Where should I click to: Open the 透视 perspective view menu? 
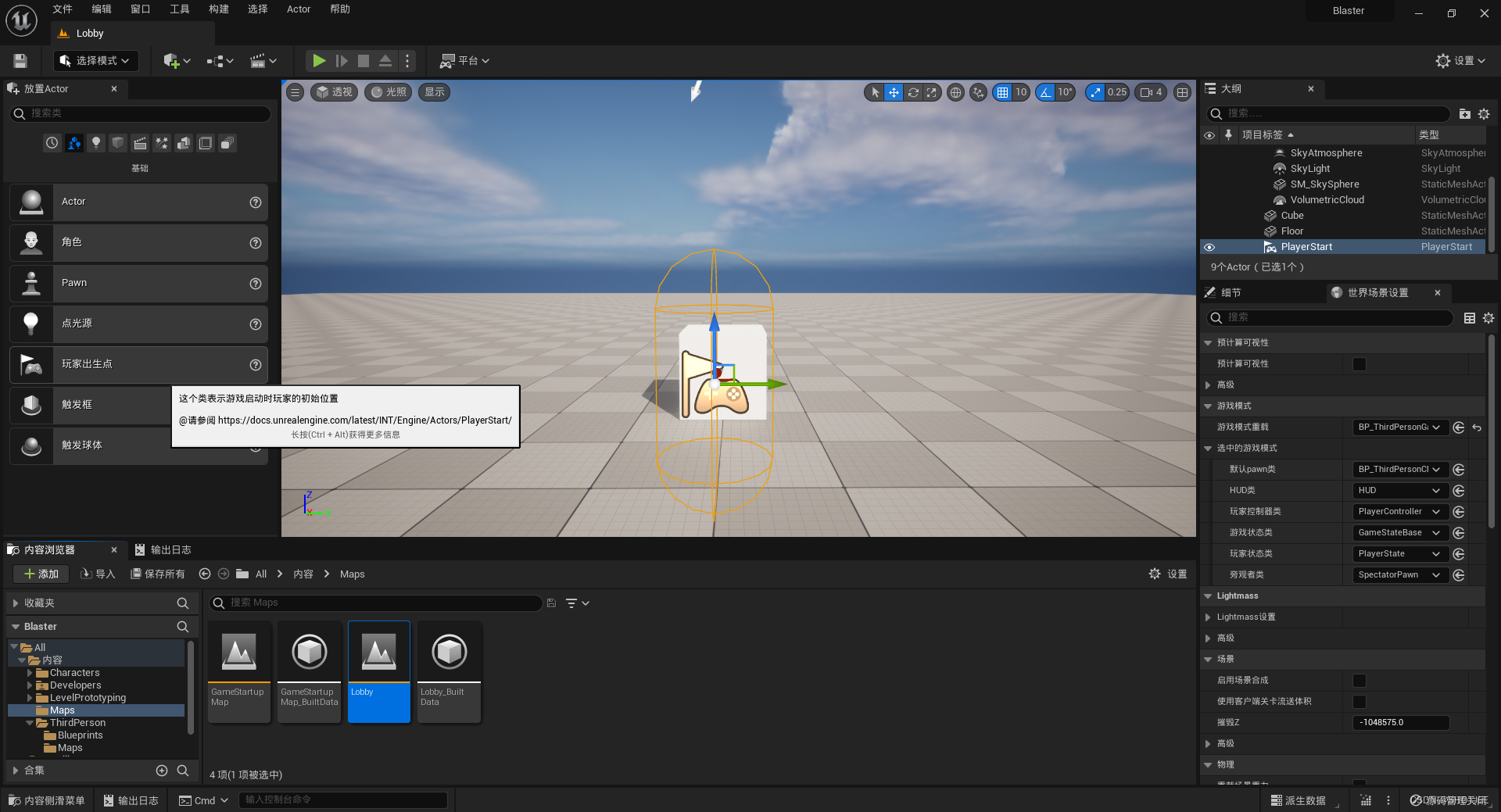pyautogui.click(x=335, y=92)
